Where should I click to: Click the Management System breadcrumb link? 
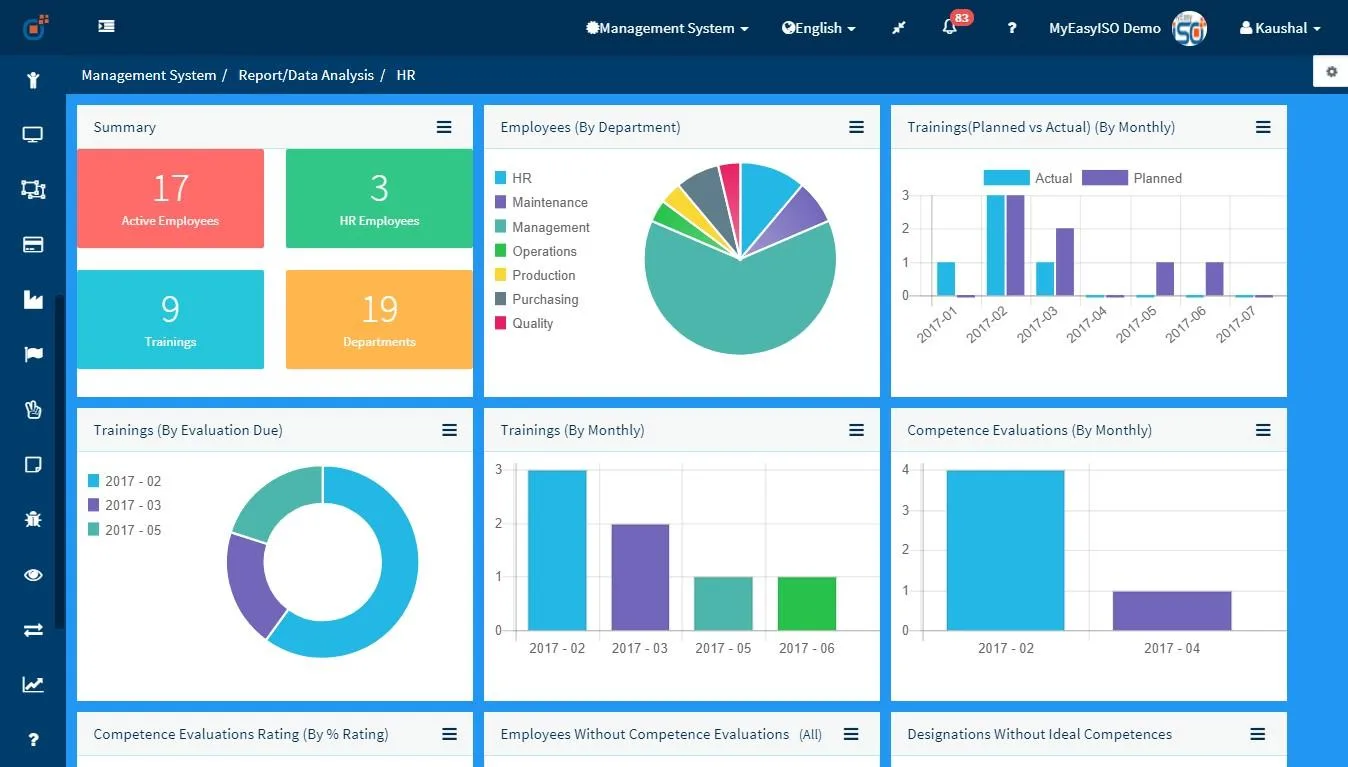tap(149, 75)
